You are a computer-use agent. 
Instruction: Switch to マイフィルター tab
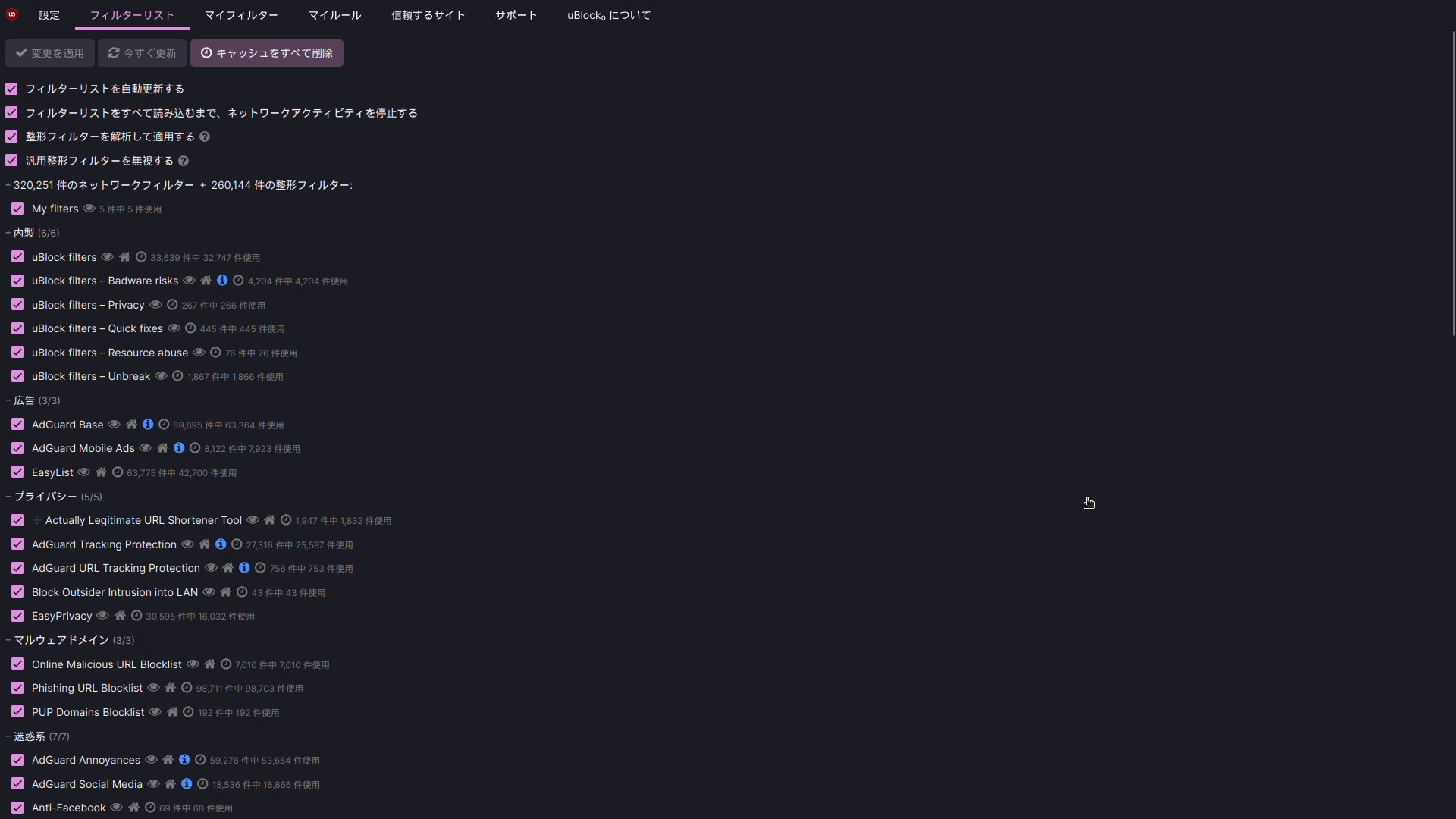[241, 15]
